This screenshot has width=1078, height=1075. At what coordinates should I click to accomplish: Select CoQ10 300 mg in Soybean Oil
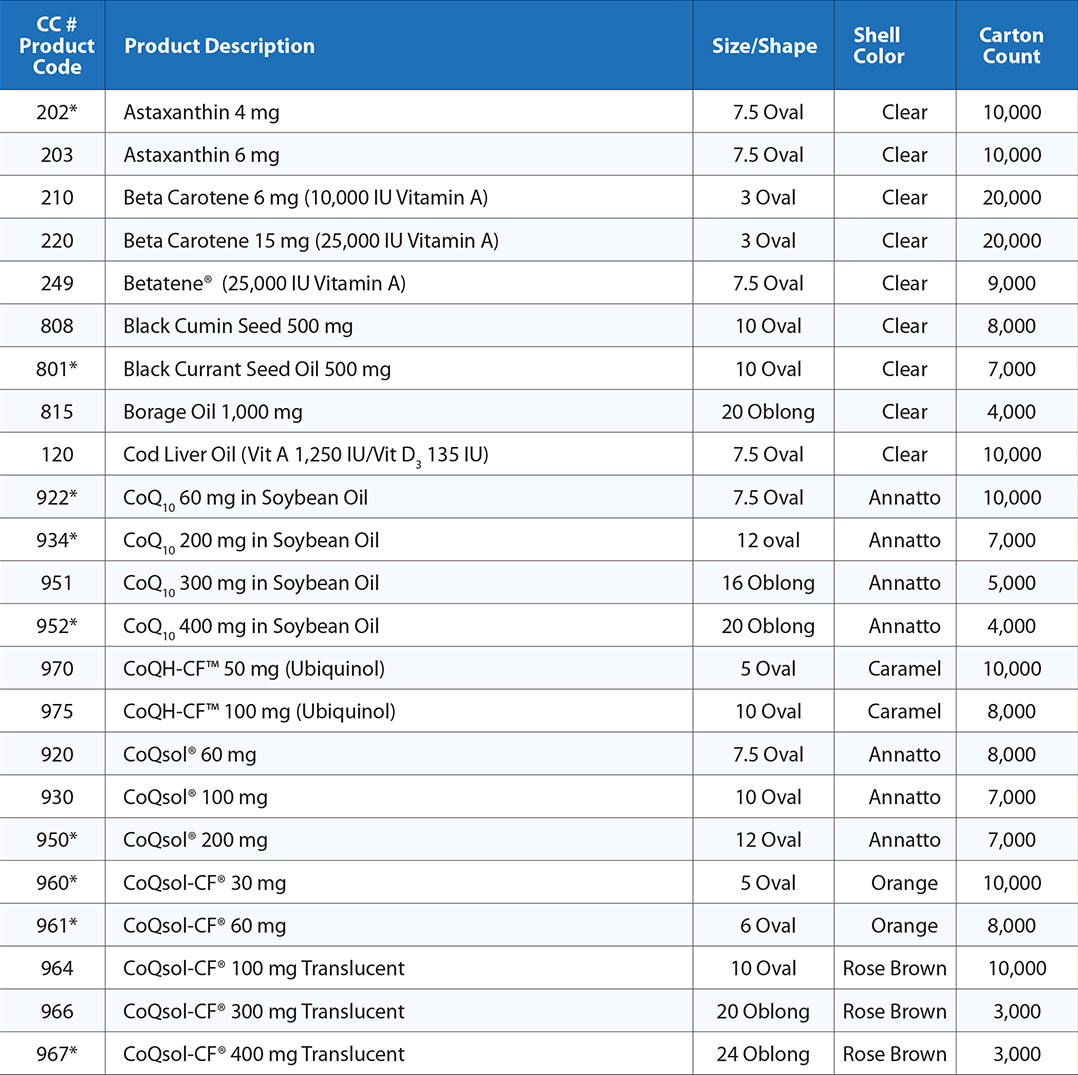tap(251, 584)
